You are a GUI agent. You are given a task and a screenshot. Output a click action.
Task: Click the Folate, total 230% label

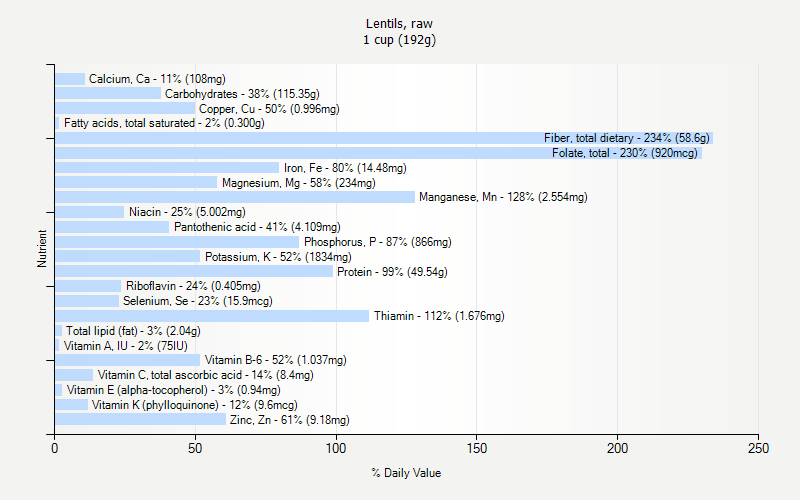pyautogui.click(x=624, y=153)
